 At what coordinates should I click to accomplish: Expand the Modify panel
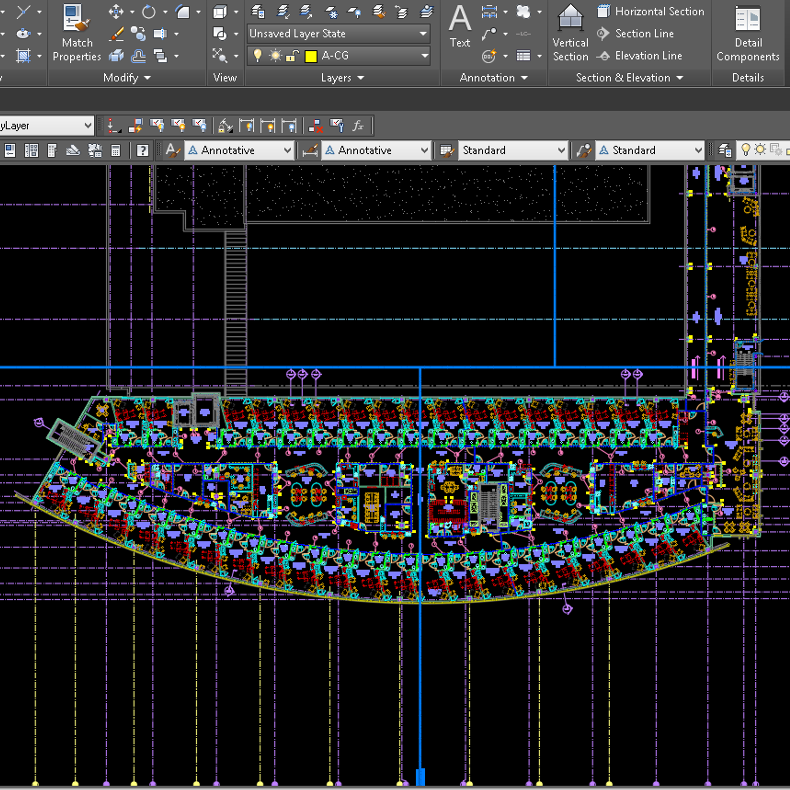[127, 78]
